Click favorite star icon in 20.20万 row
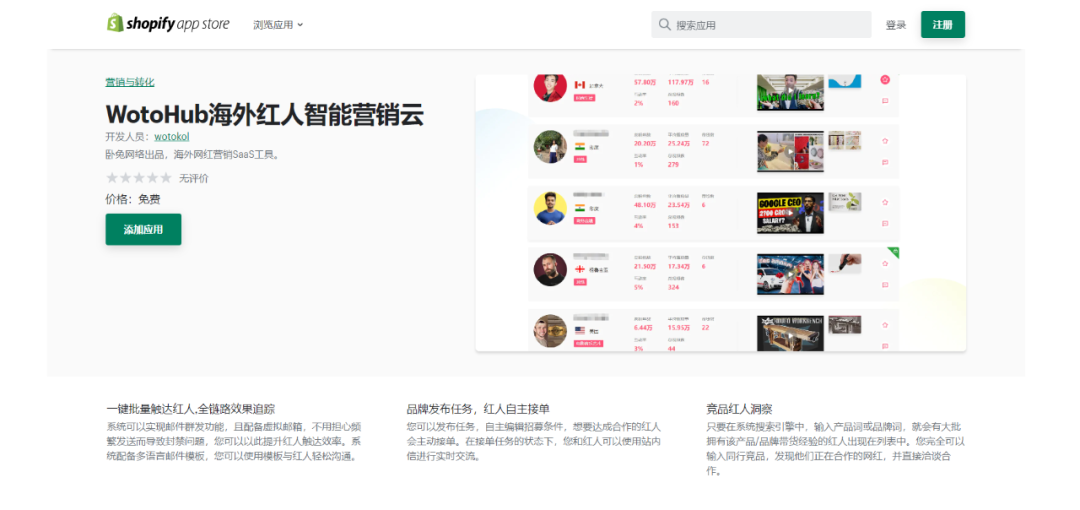Image resolution: width=1080 pixels, height=510 pixels. (x=885, y=141)
